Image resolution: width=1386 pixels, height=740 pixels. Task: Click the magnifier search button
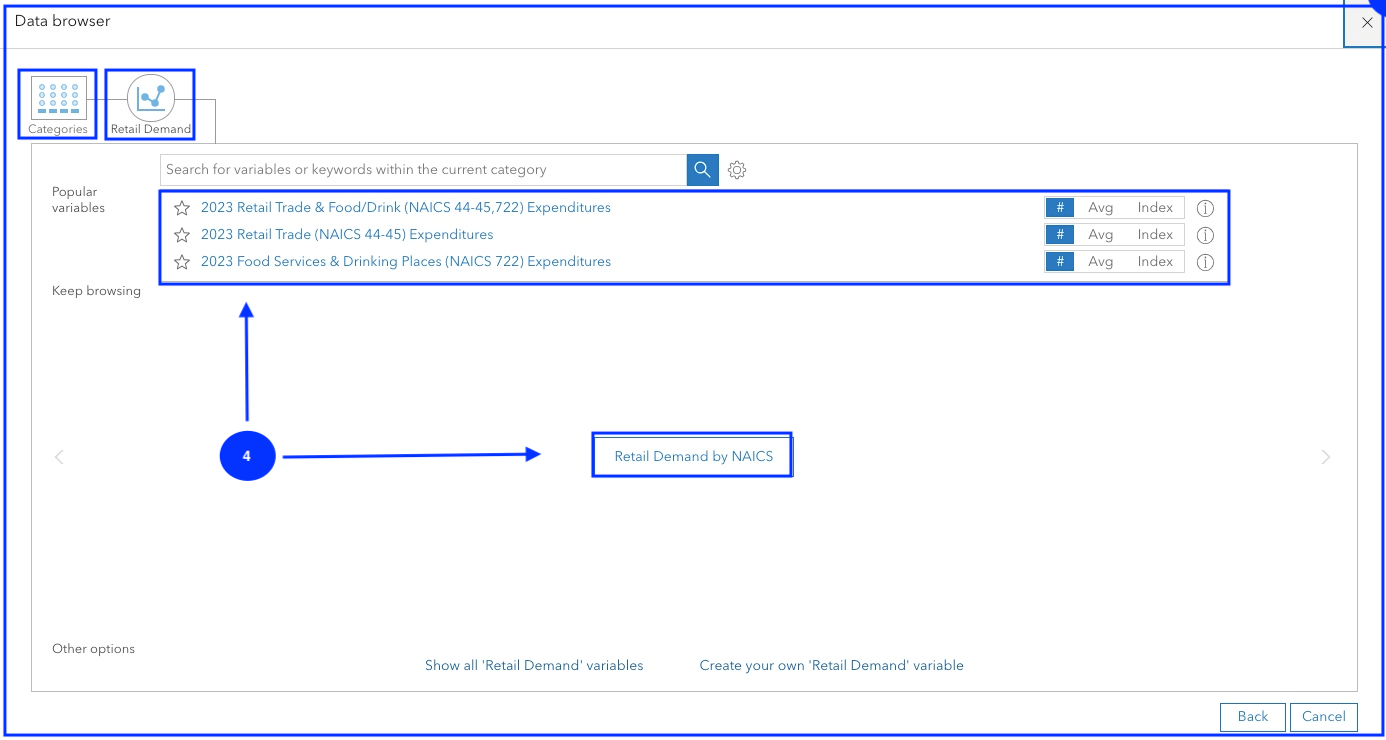pyautogui.click(x=703, y=170)
